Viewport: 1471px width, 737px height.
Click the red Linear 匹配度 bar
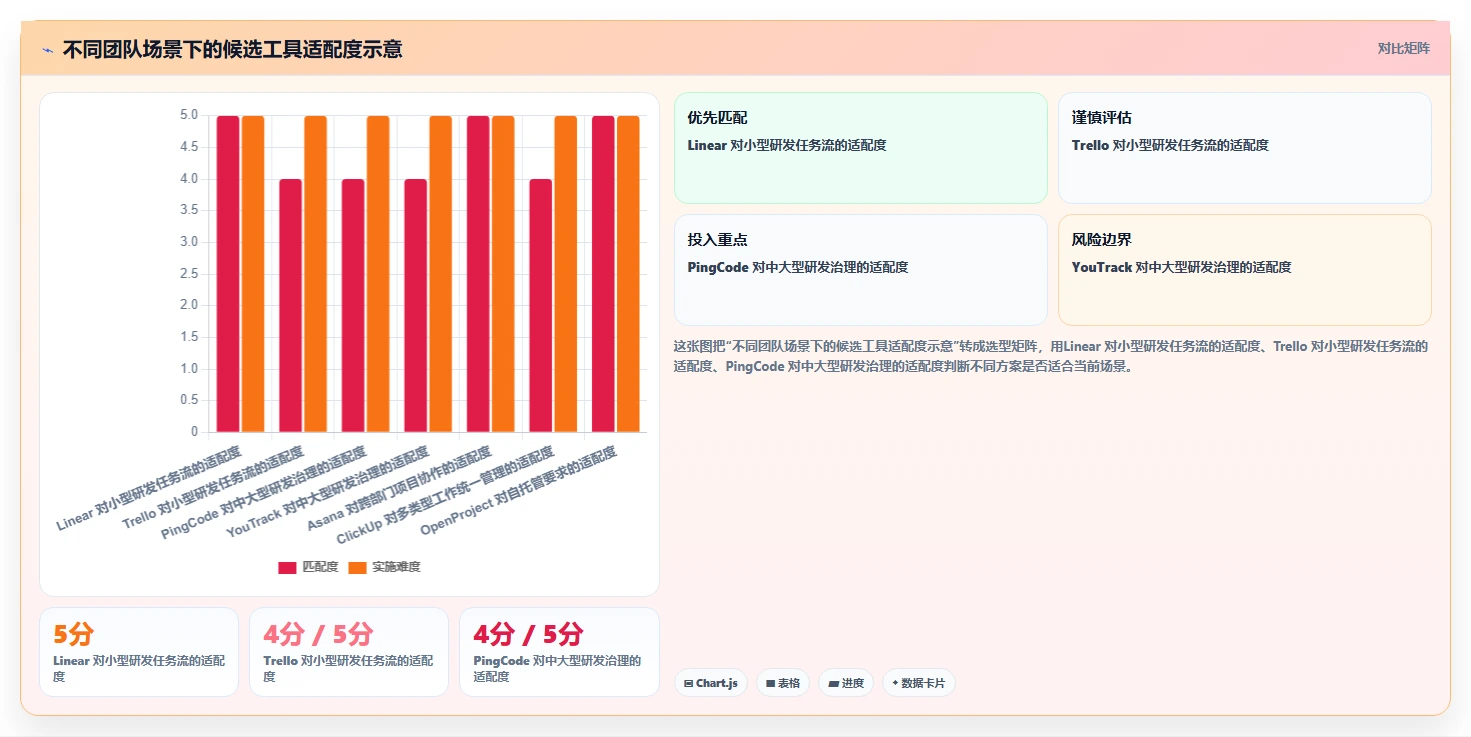point(228,274)
